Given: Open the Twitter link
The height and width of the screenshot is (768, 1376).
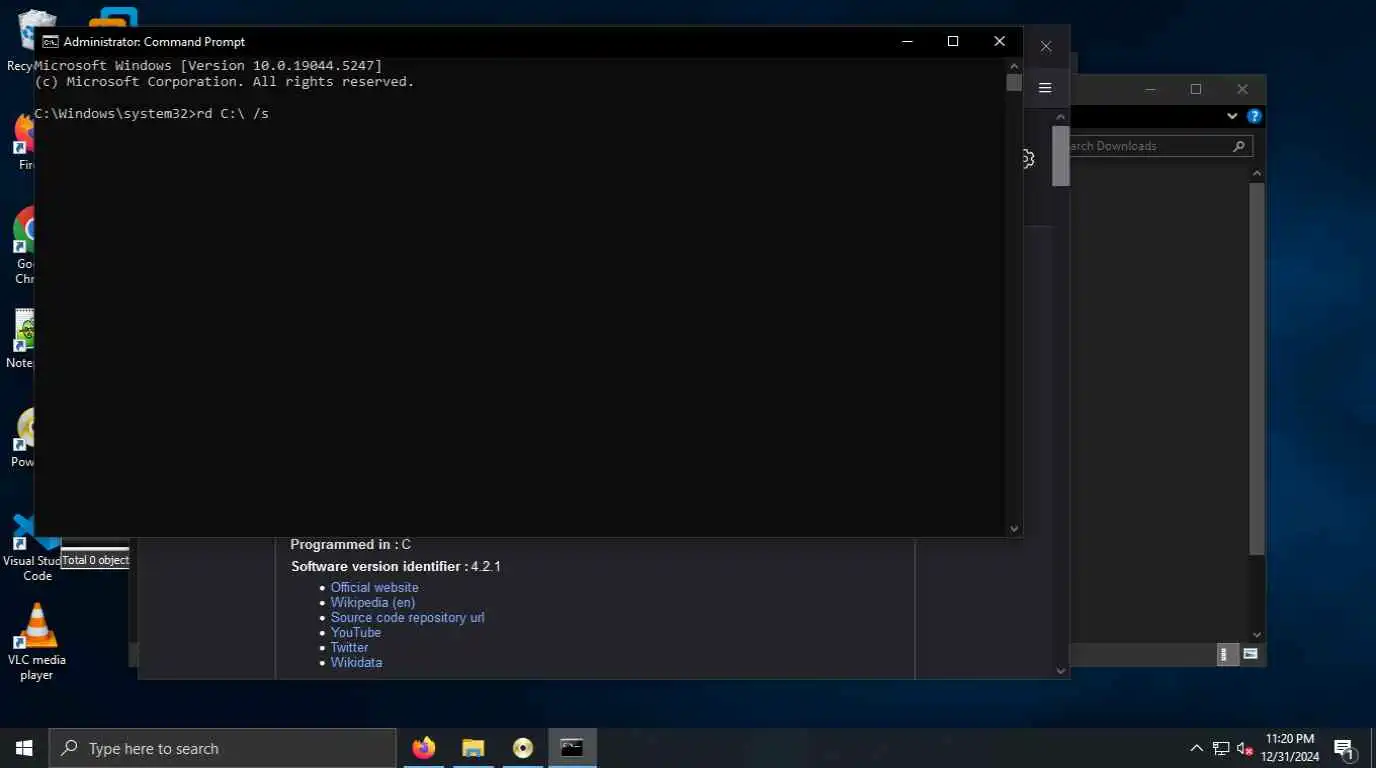Looking at the screenshot, I should (x=350, y=648).
